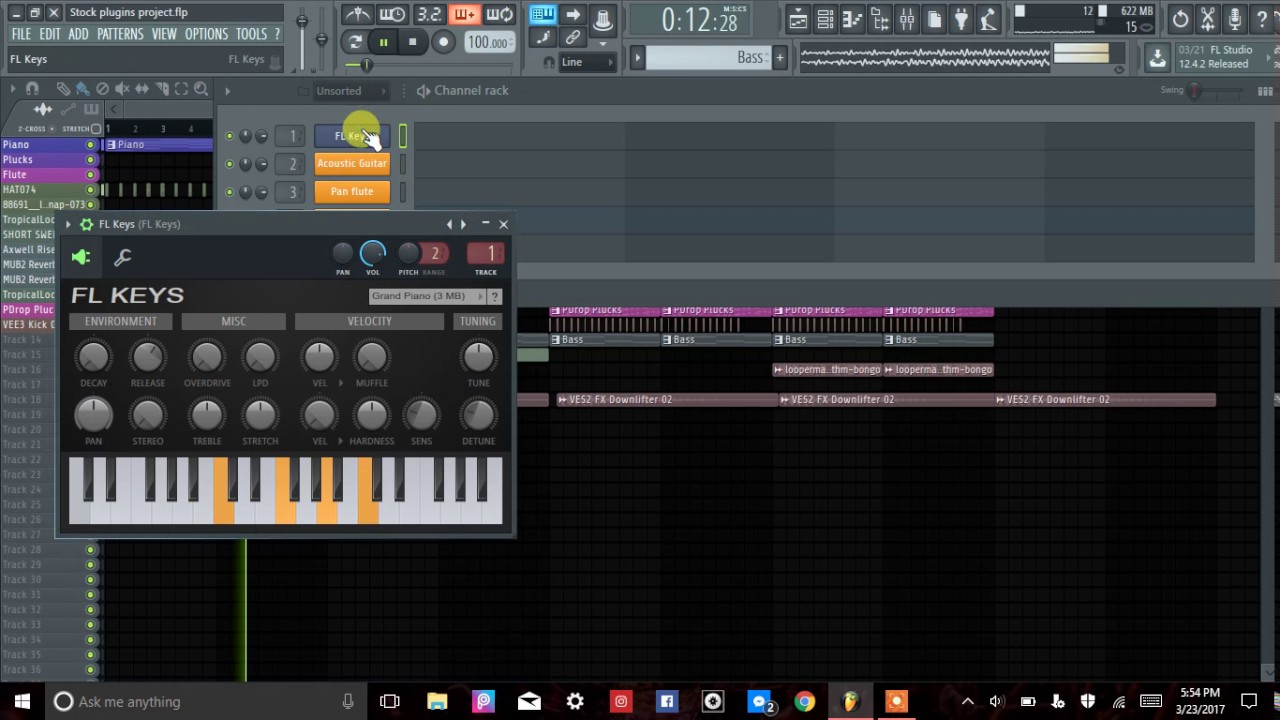Screen dimensions: 1280x720
Task: Toggle loop recording icon
Action: pos(499,15)
